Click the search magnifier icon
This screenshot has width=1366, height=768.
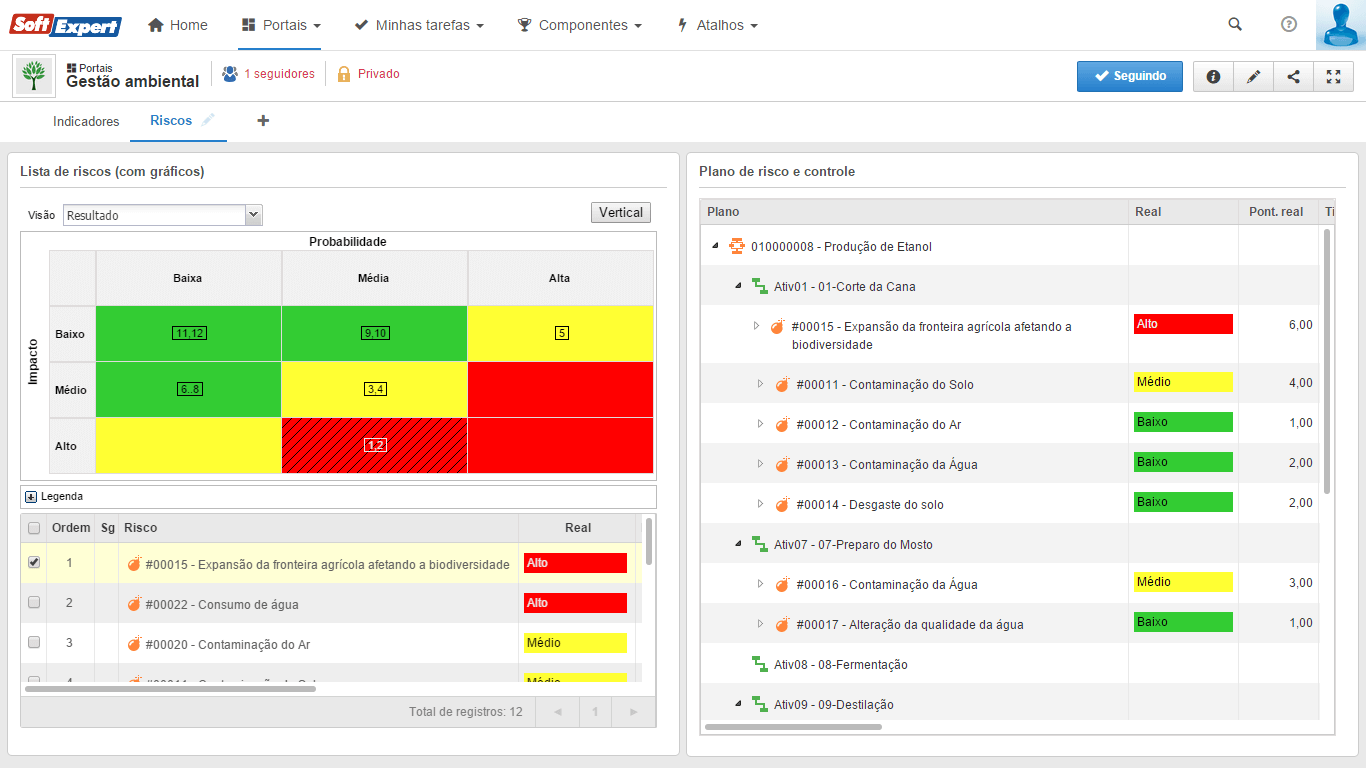click(x=1235, y=25)
